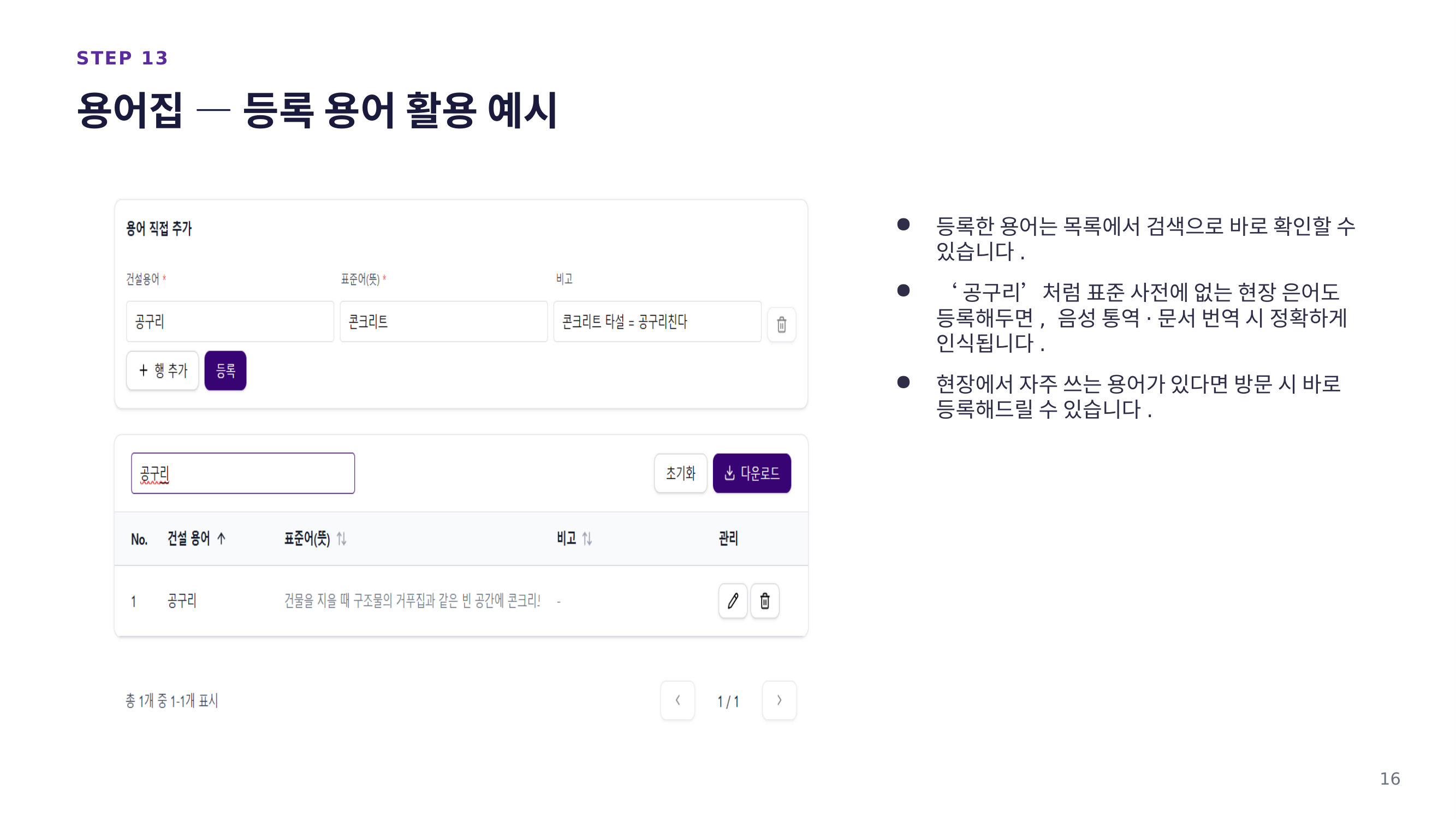Image resolution: width=1456 pixels, height=819 pixels.
Task: Sort by 건설 용어 ascending arrow
Action: point(221,538)
